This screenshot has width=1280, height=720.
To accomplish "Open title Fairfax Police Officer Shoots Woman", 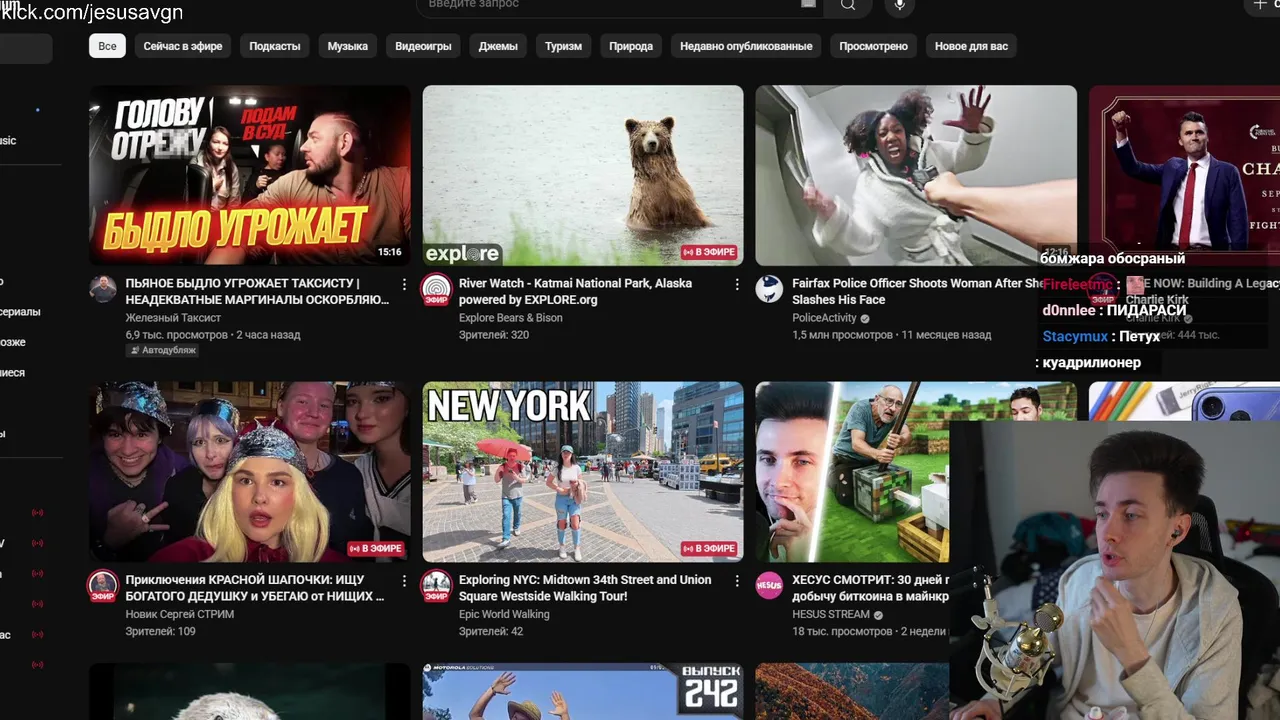I will pos(918,291).
